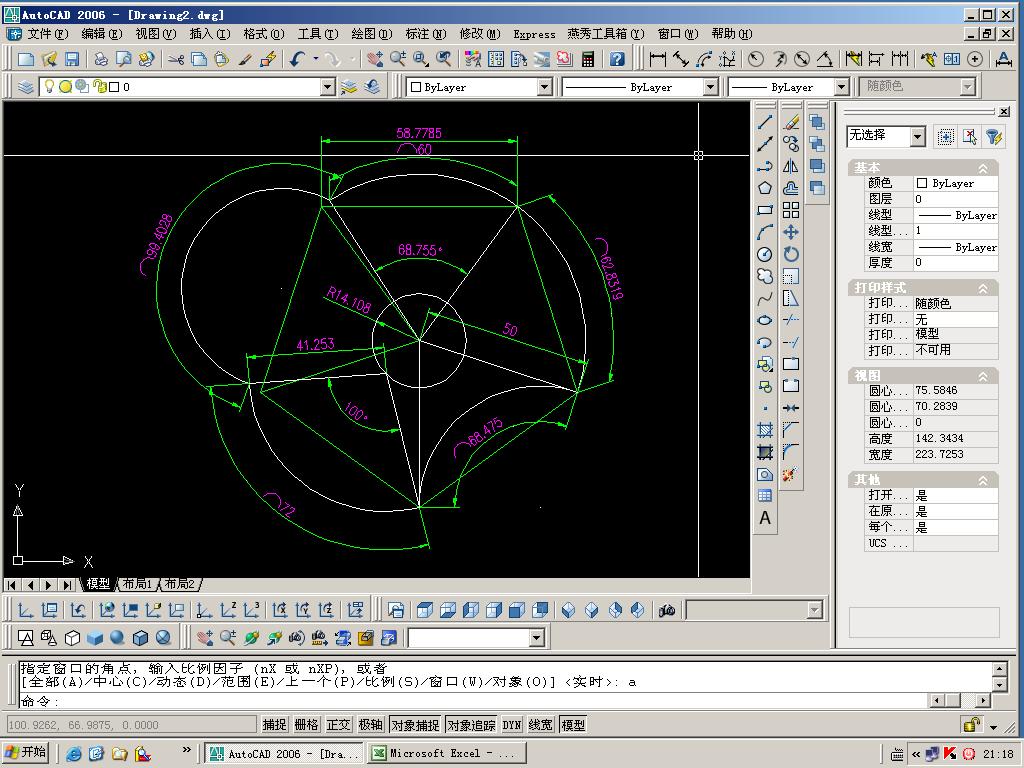1024x768 pixels.
Task: Click the Print plot icon
Action: click(101, 59)
